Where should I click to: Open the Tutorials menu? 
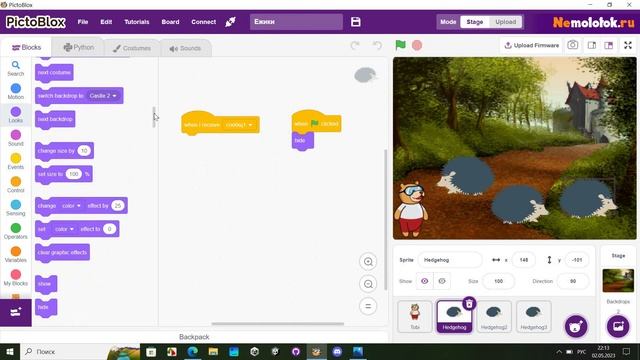click(136, 22)
